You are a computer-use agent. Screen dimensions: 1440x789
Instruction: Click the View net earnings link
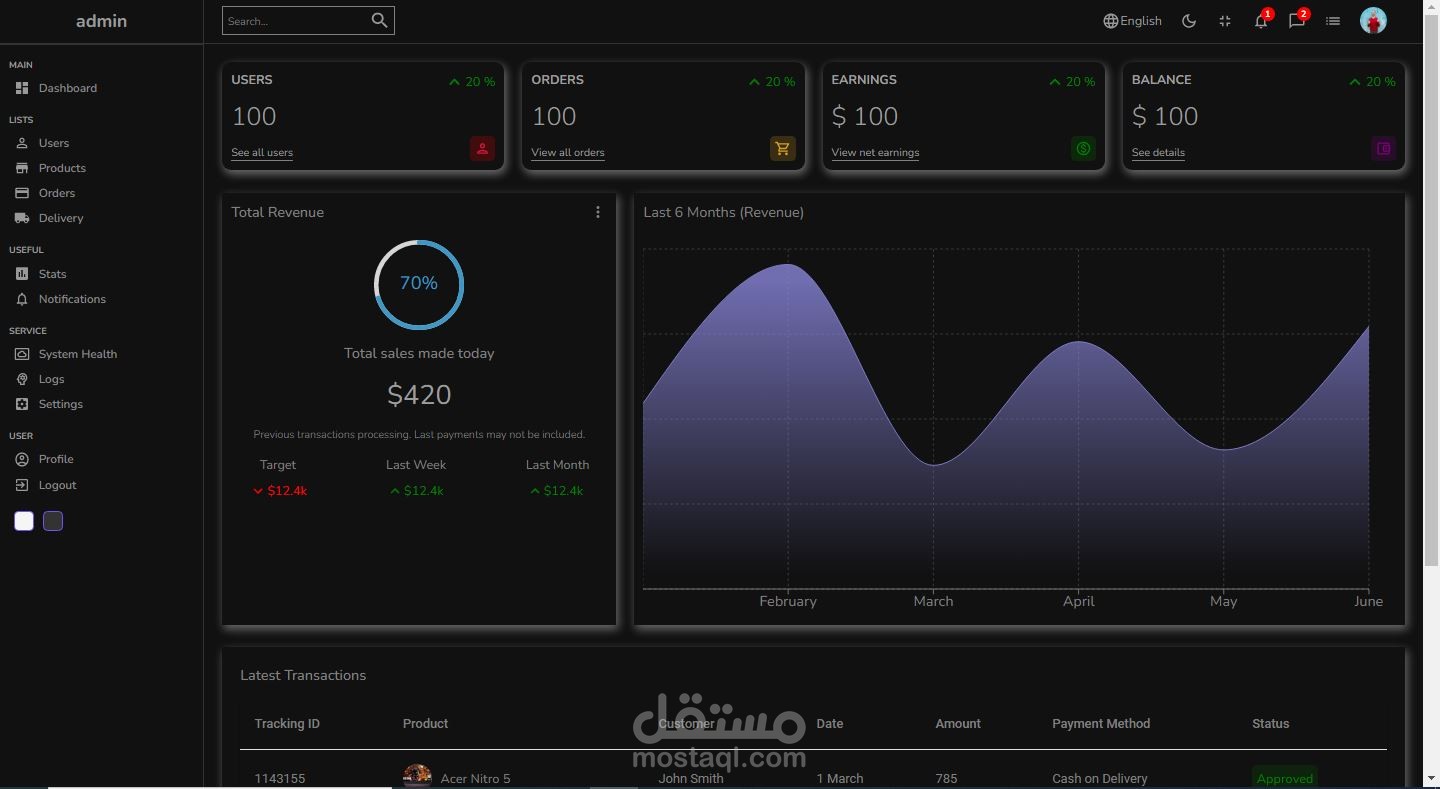click(875, 153)
